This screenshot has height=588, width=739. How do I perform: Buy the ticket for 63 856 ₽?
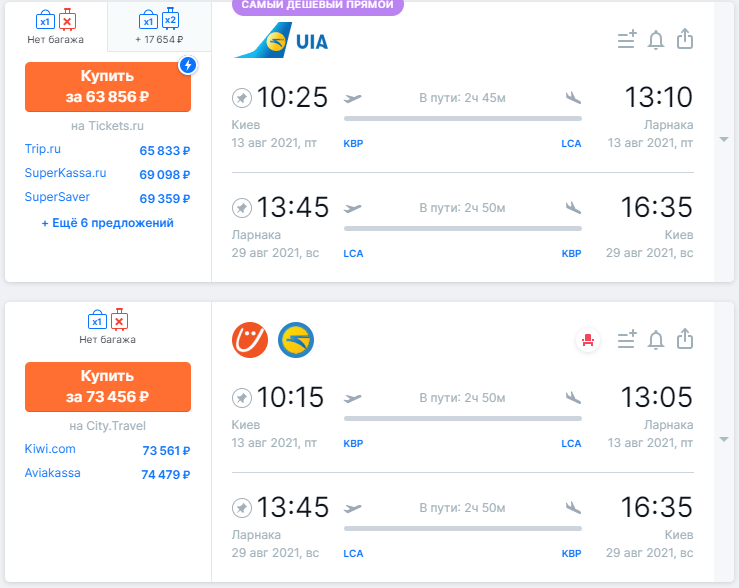pos(108,87)
